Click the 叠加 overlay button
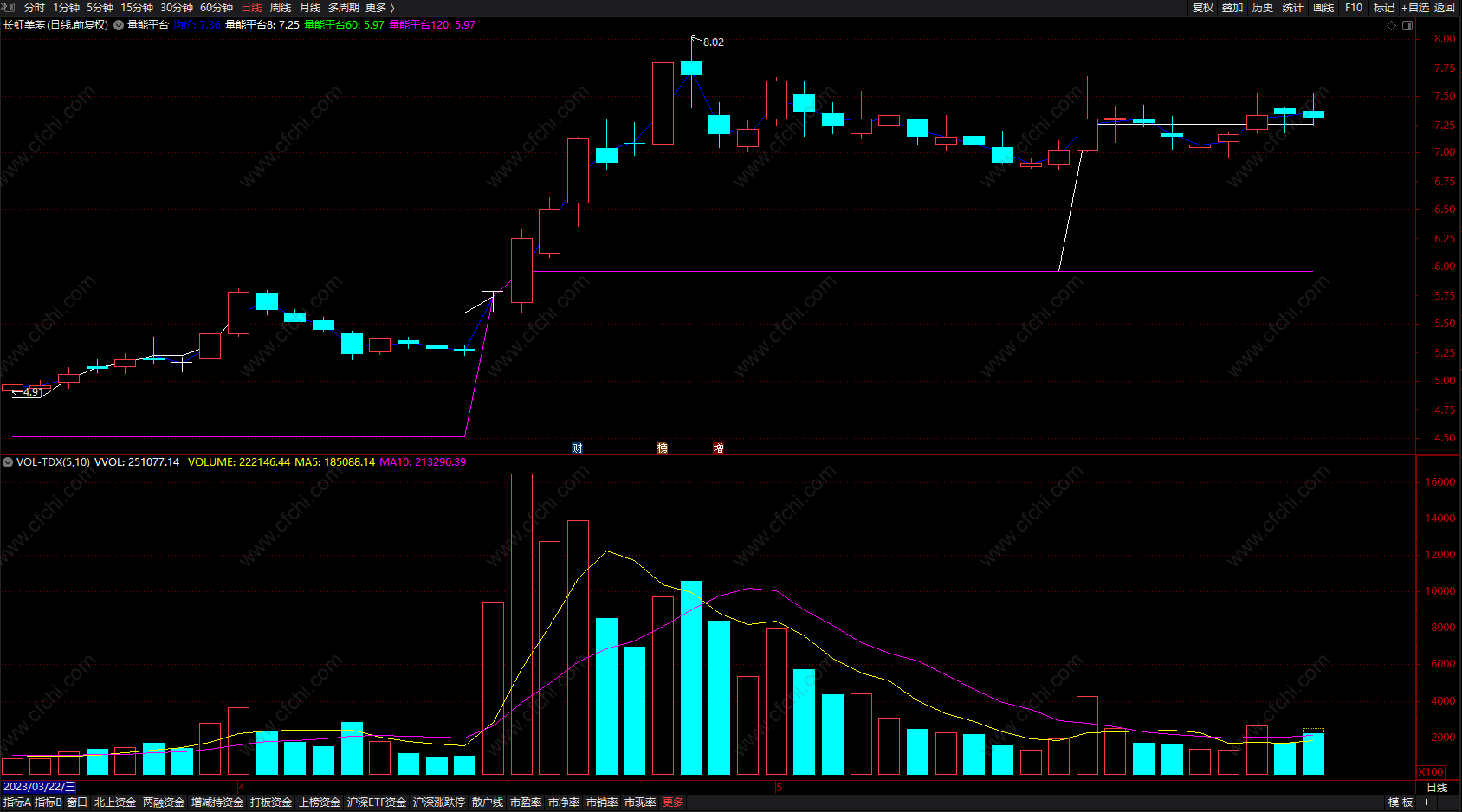This screenshot has height=812, width=1462. (1232, 8)
